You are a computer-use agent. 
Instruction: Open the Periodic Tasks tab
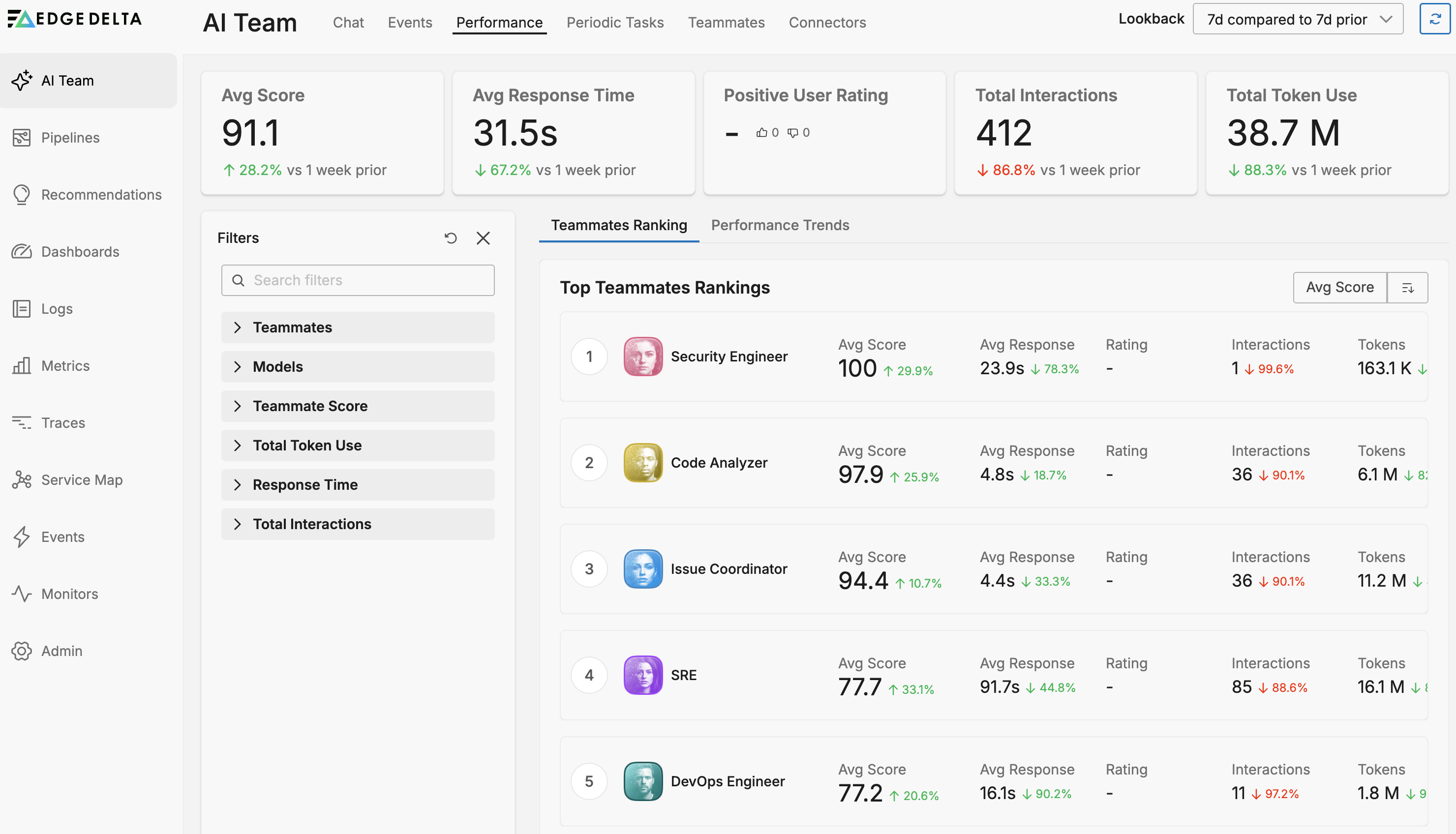coord(614,22)
